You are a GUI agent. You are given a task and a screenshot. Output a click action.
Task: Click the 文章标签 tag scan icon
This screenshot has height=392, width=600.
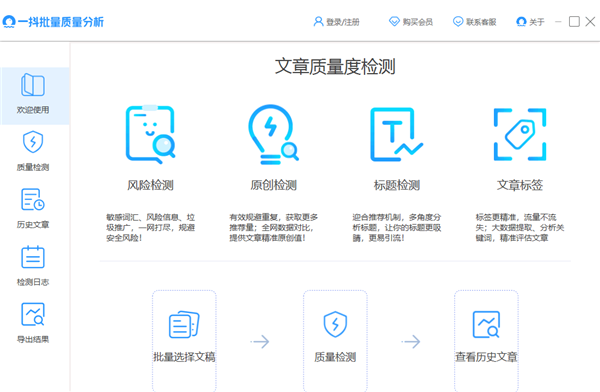(520, 134)
